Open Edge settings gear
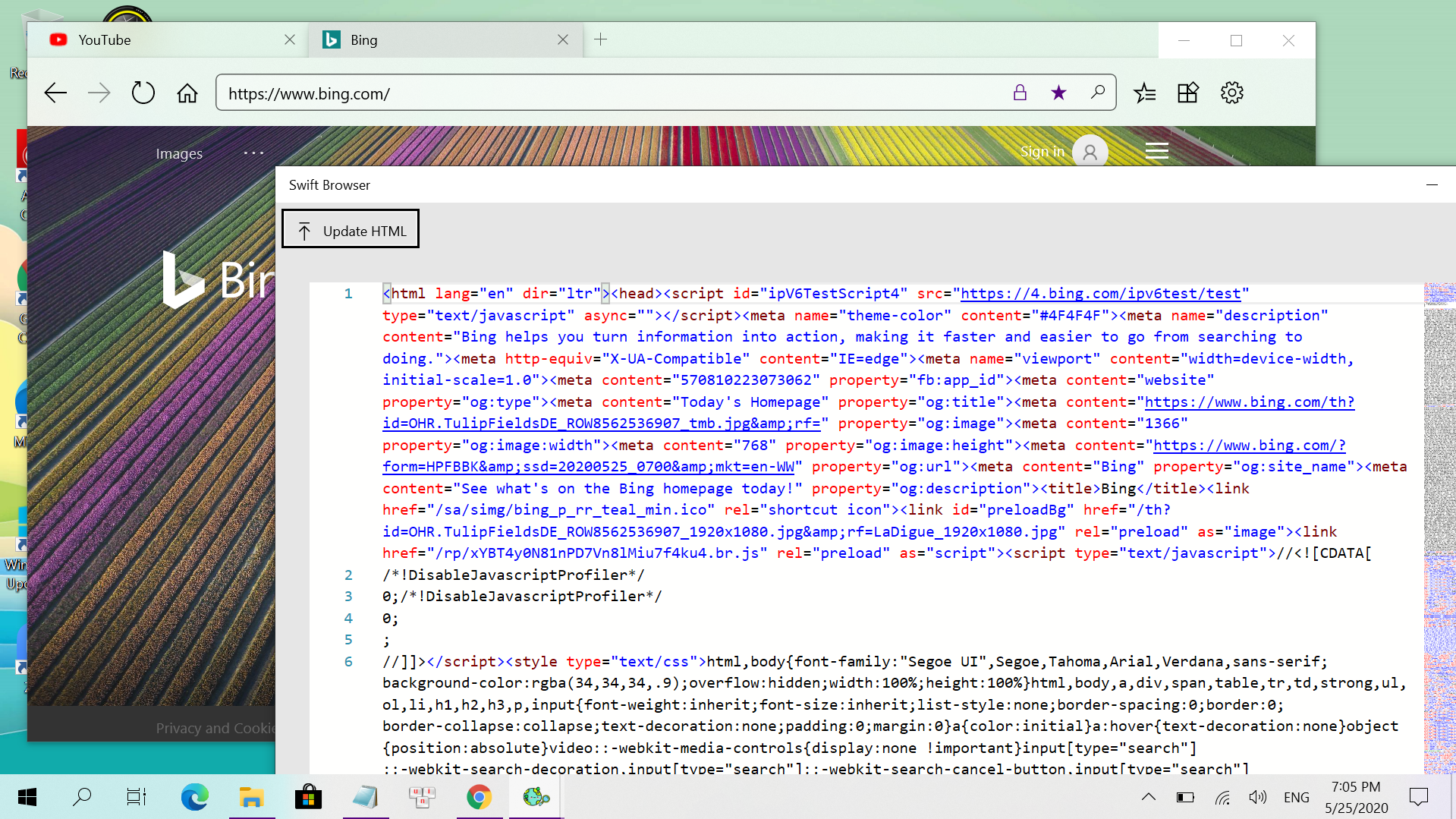 1231,93
